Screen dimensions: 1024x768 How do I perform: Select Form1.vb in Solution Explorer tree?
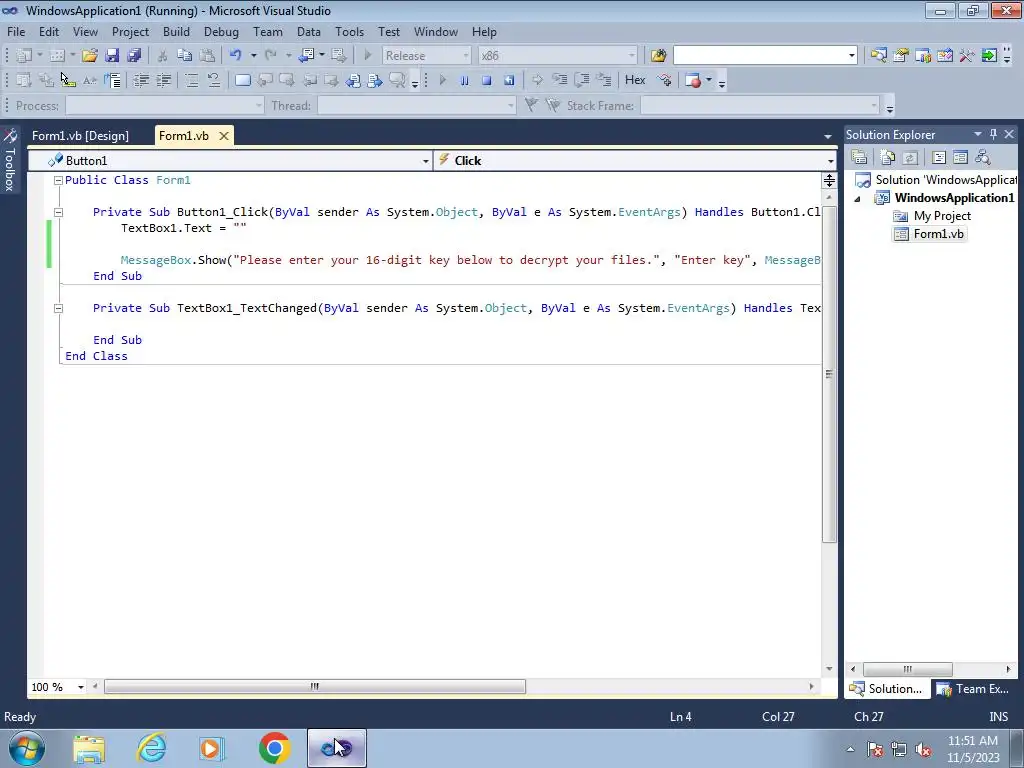929,234
